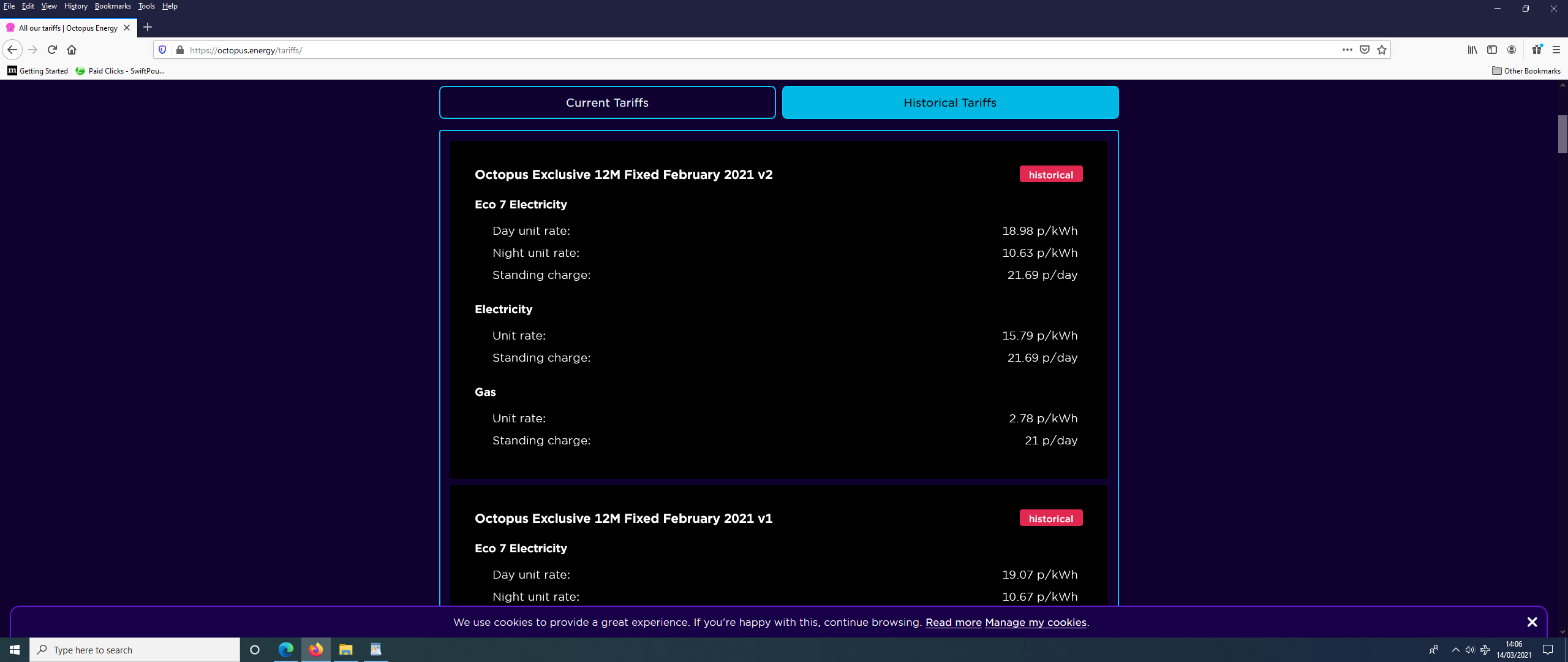
Task: Toggle the sidebar view
Action: (x=1492, y=50)
